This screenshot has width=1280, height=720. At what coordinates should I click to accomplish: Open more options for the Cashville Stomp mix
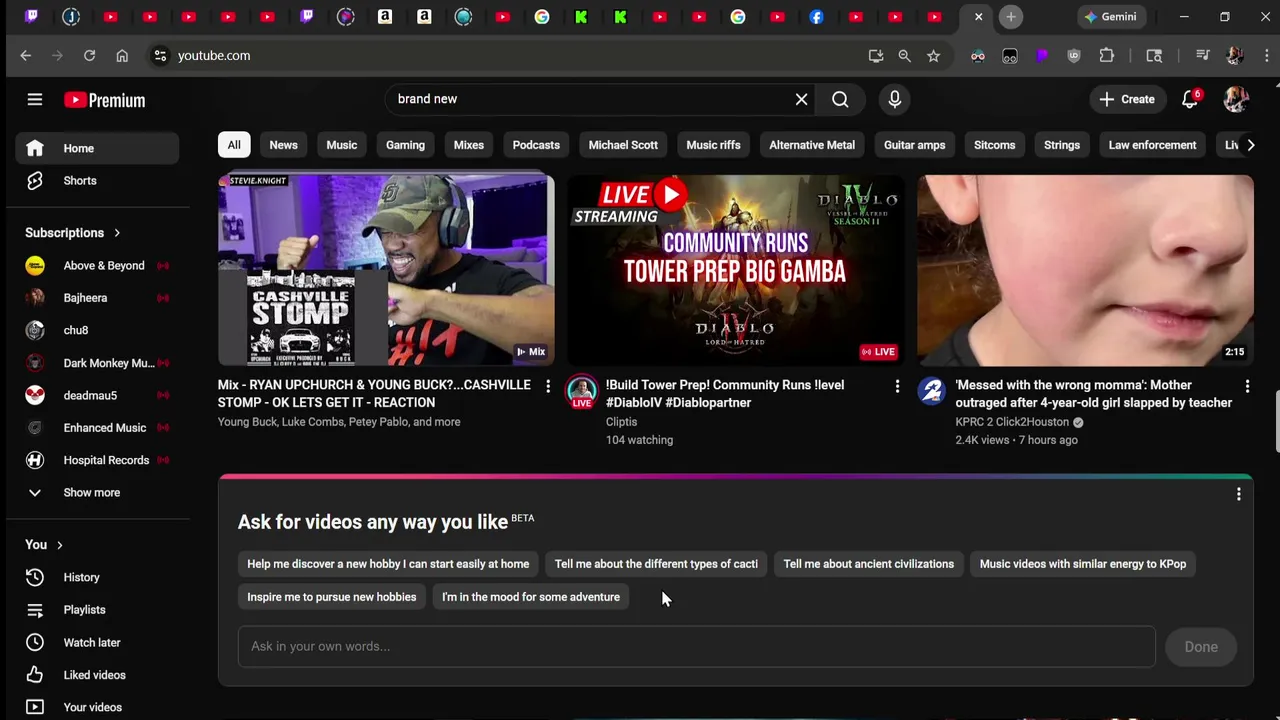pos(547,386)
